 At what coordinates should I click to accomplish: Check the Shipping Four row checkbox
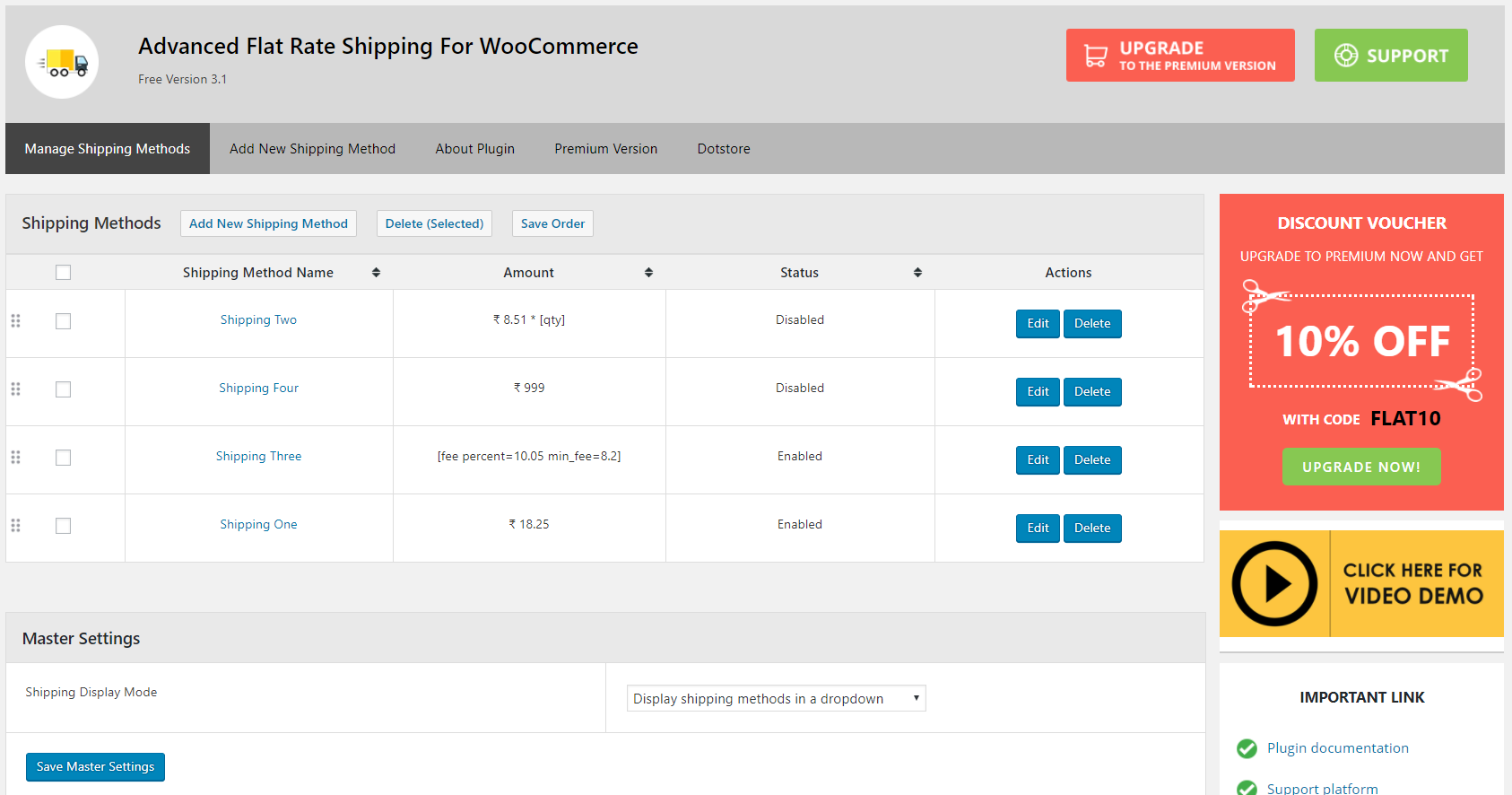63,389
